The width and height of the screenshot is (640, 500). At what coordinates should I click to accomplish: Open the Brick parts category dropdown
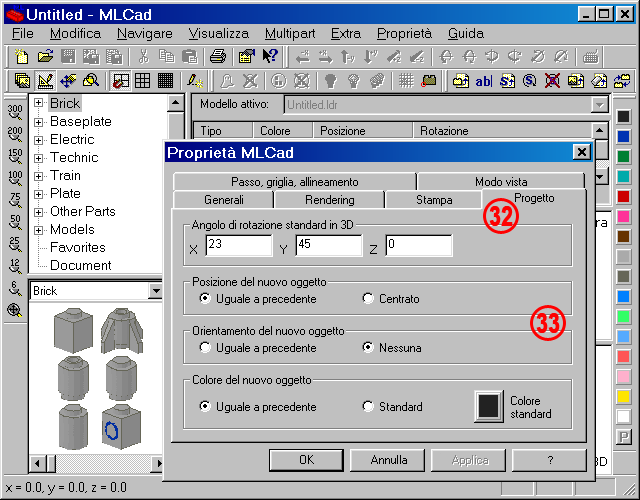[156, 291]
